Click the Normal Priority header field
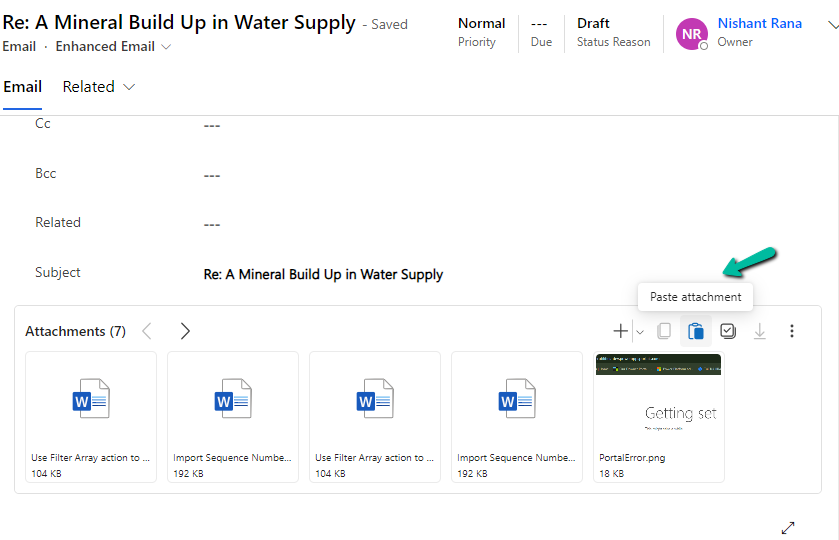Image resolution: width=839 pixels, height=540 pixels. coord(481,33)
